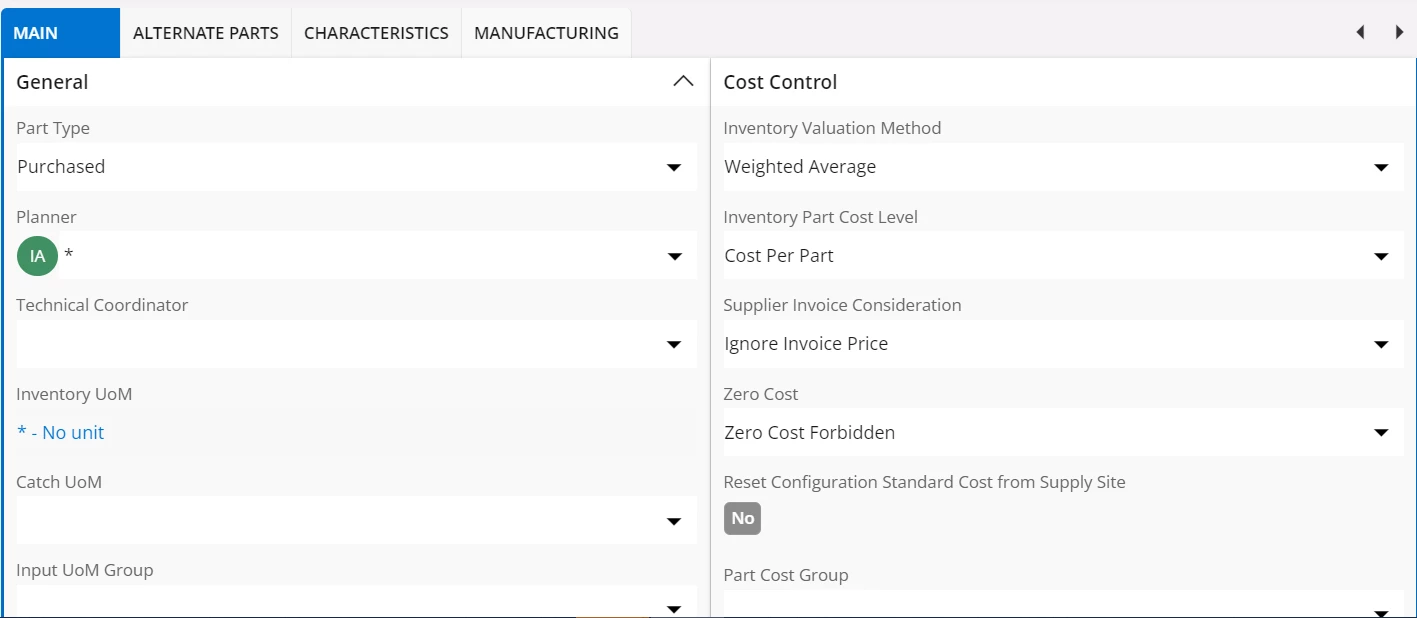The height and width of the screenshot is (618, 1417).
Task: Switch to the Alternate Parts tab
Action: click(206, 33)
